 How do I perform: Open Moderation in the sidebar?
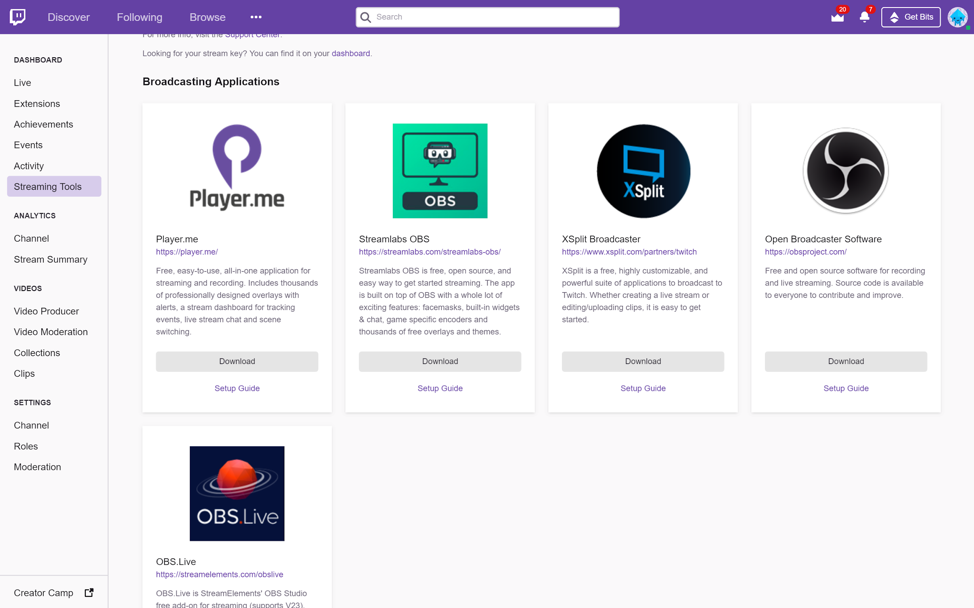click(37, 467)
